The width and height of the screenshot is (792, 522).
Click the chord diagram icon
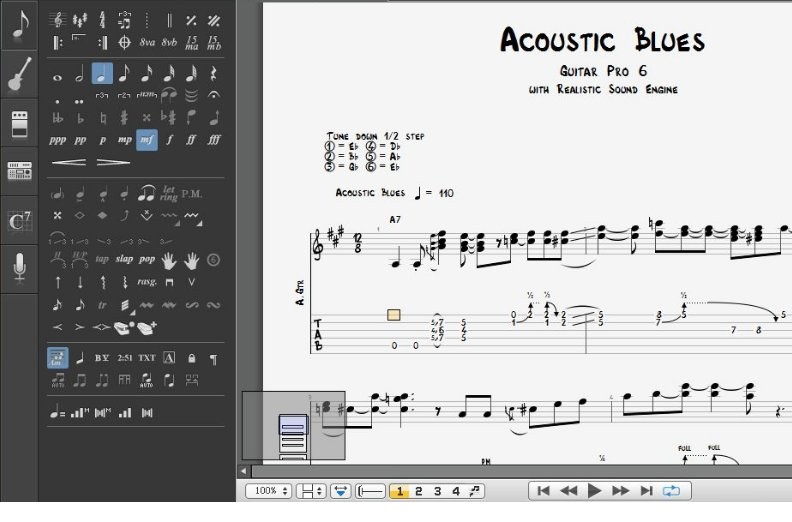coord(57,358)
